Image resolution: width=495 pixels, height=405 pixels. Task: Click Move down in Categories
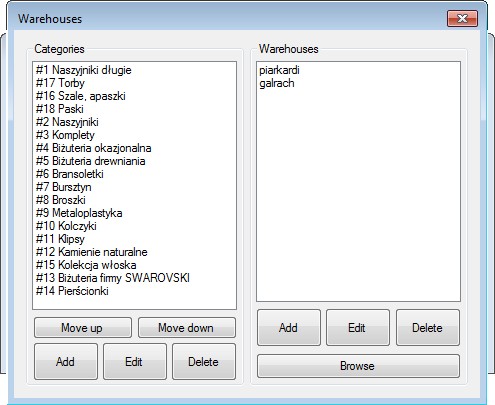[187, 328]
